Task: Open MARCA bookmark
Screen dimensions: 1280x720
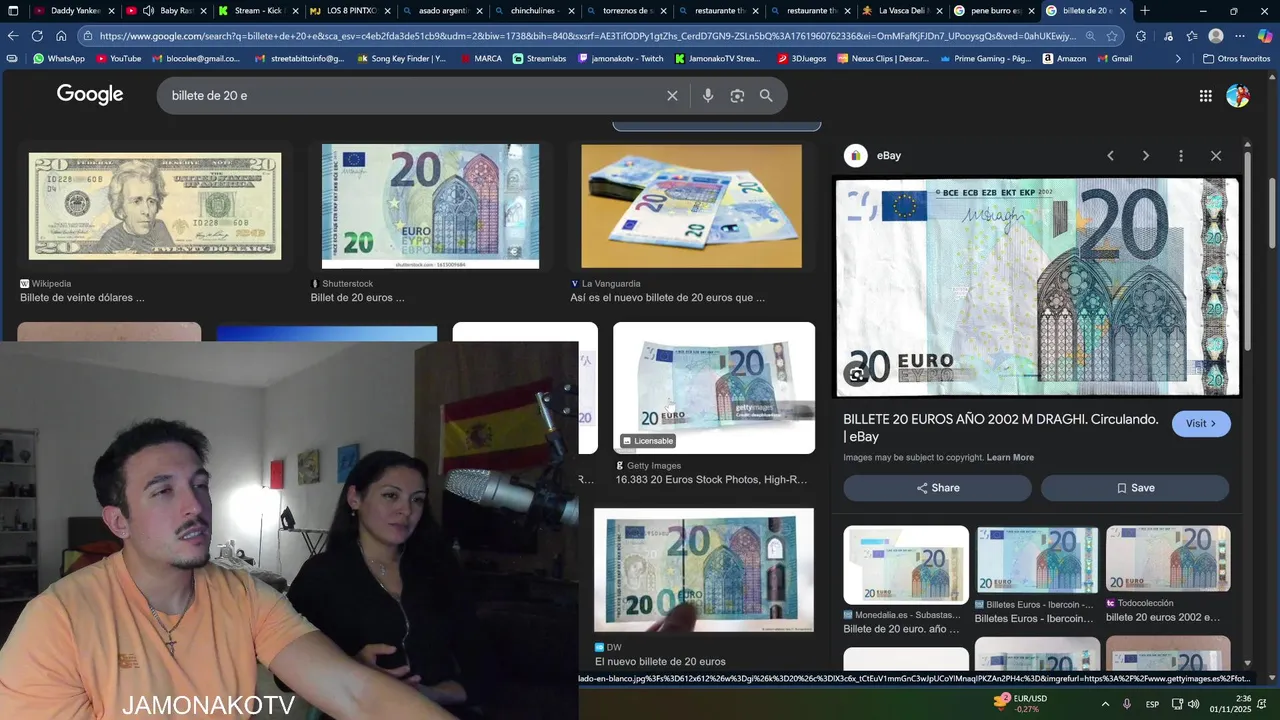Action: click(480, 59)
